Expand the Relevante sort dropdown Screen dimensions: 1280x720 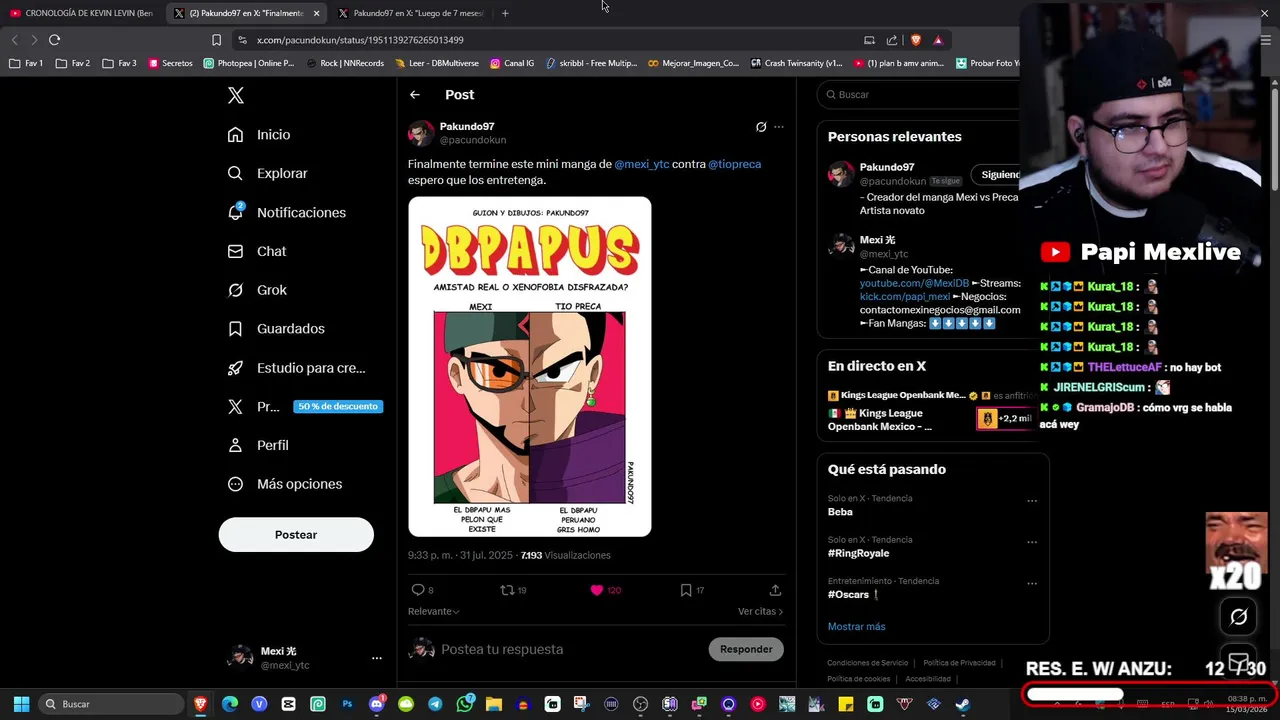pyautogui.click(x=434, y=611)
